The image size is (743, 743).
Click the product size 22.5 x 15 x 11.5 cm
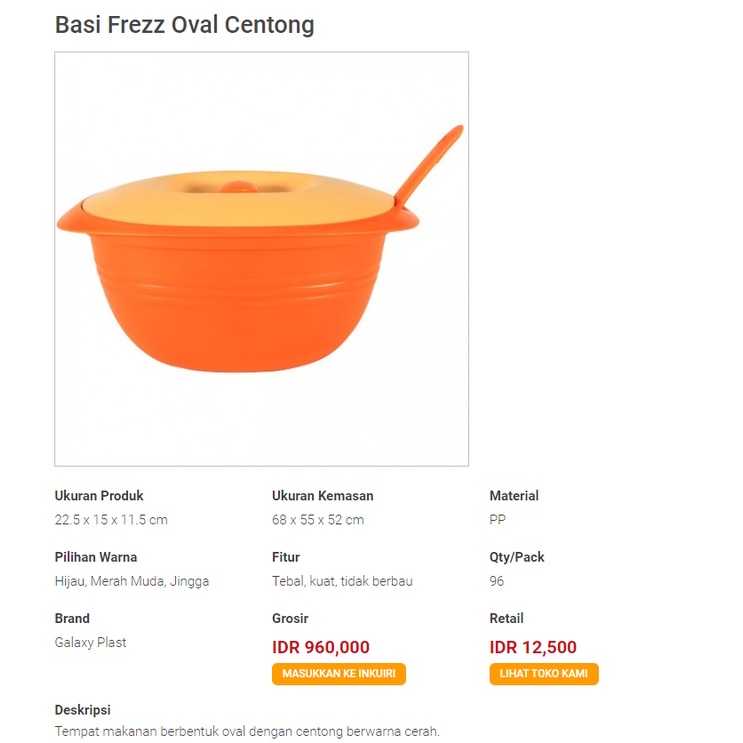(x=111, y=520)
